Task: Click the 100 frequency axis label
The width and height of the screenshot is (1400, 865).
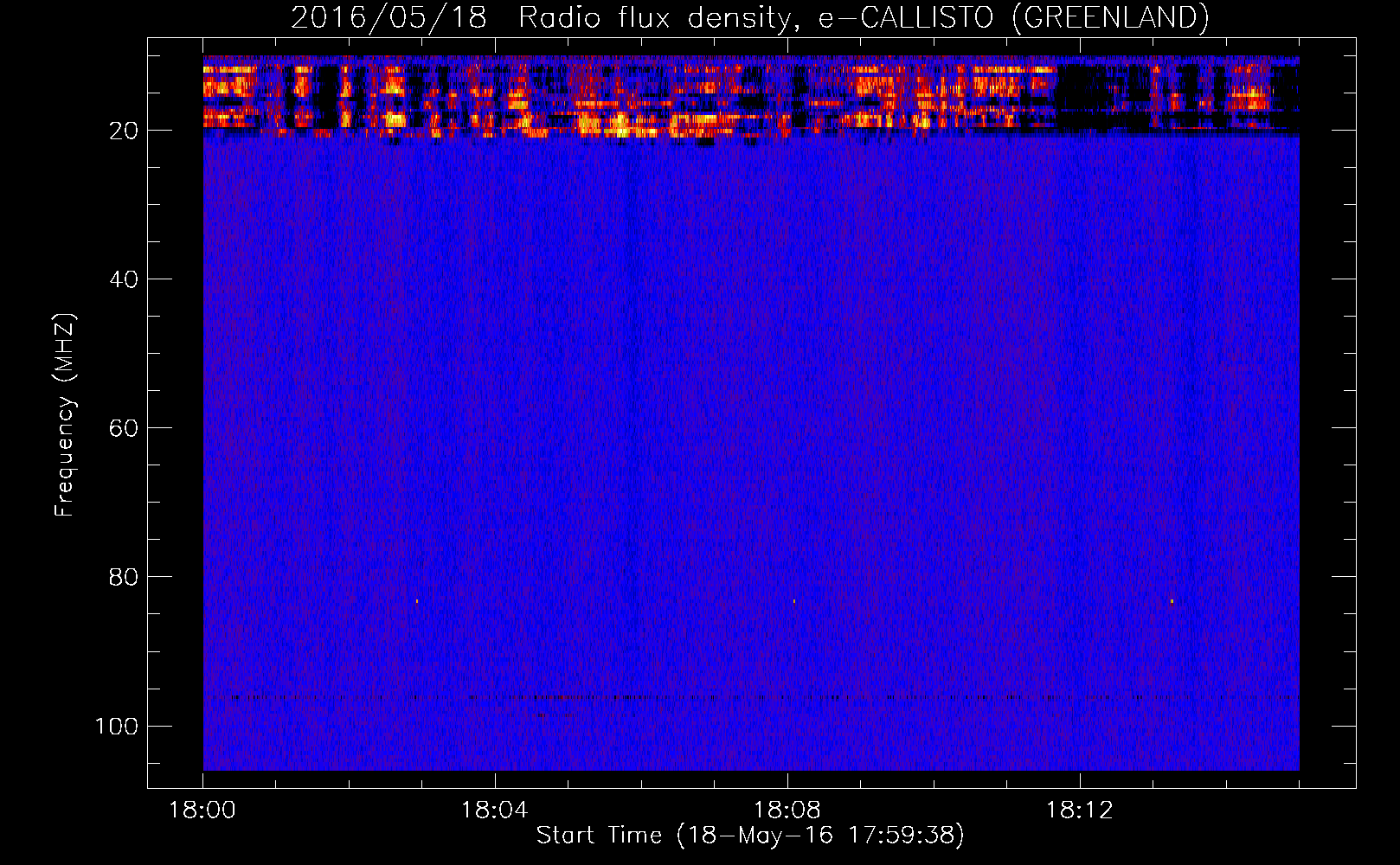Action: tap(117, 726)
